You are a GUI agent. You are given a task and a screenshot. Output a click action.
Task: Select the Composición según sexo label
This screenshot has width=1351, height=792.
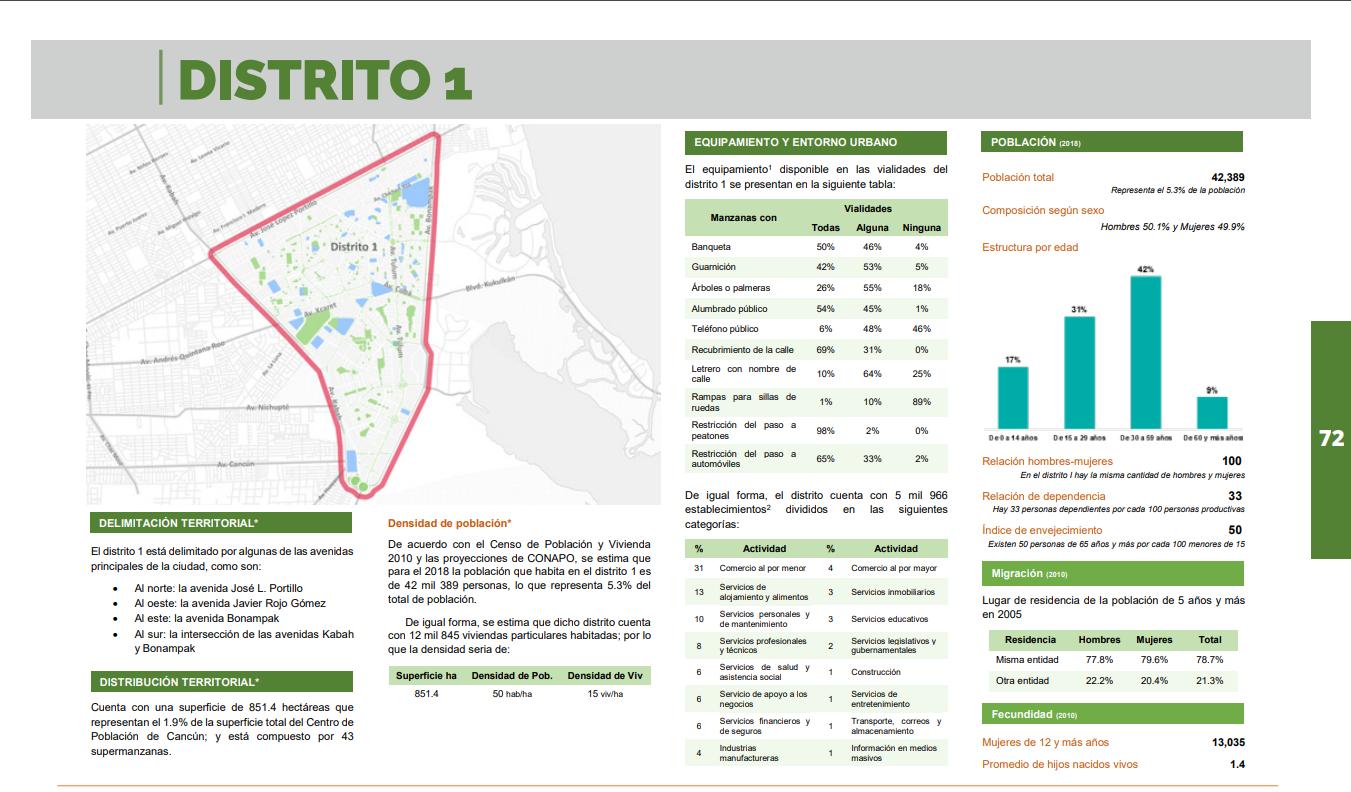click(x=1043, y=211)
